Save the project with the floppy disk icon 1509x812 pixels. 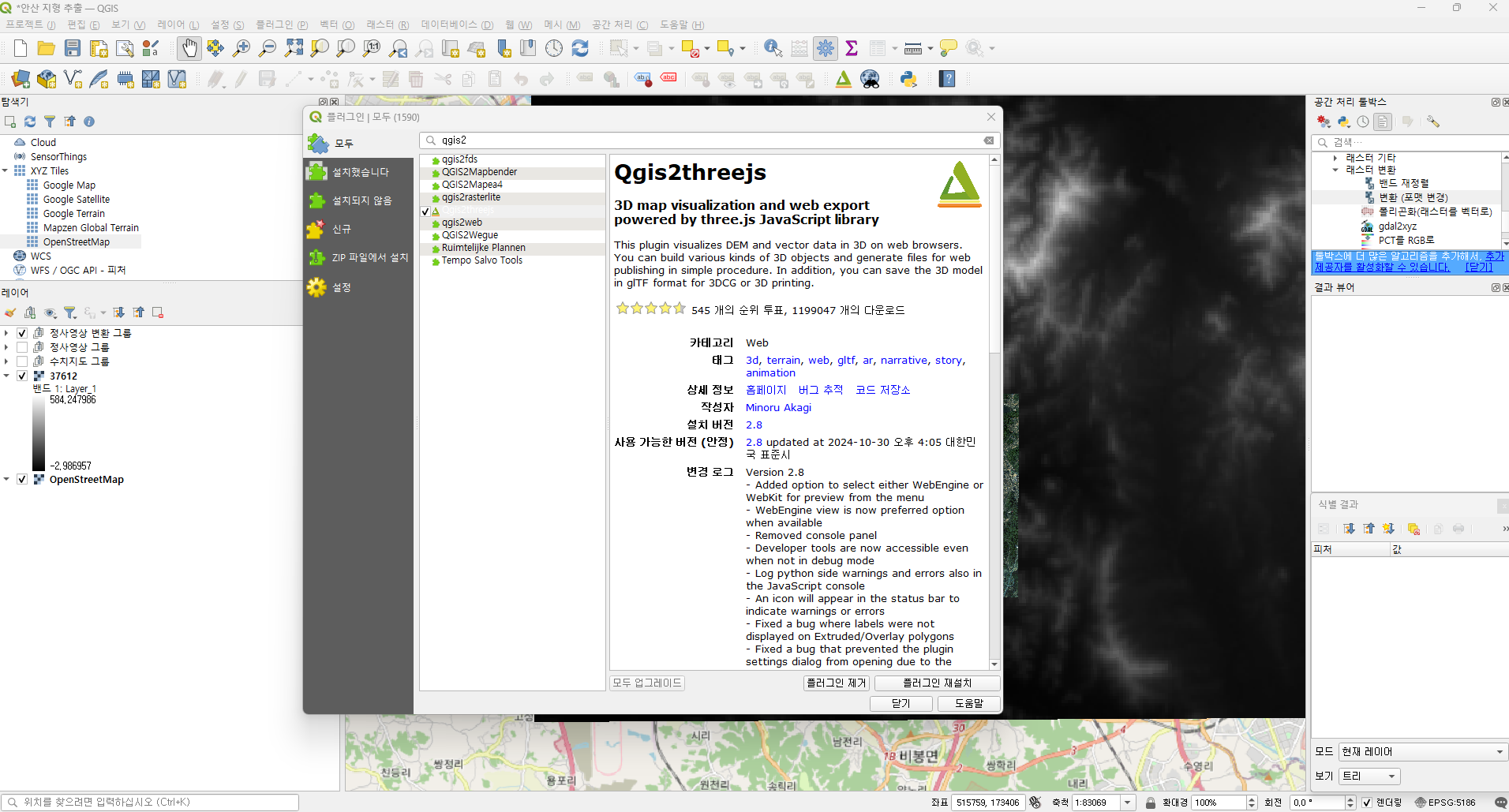pyautogui.click(x=73, y=49)
